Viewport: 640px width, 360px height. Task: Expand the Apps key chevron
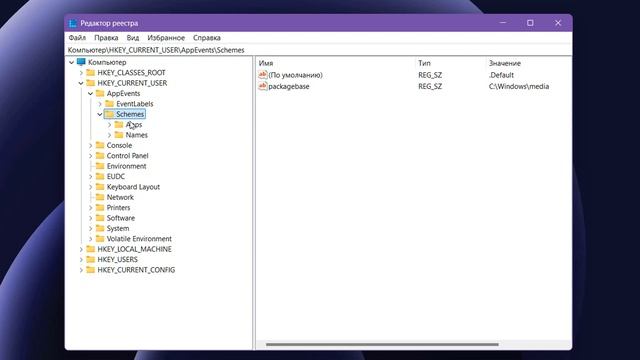click(x=109, y=124)
